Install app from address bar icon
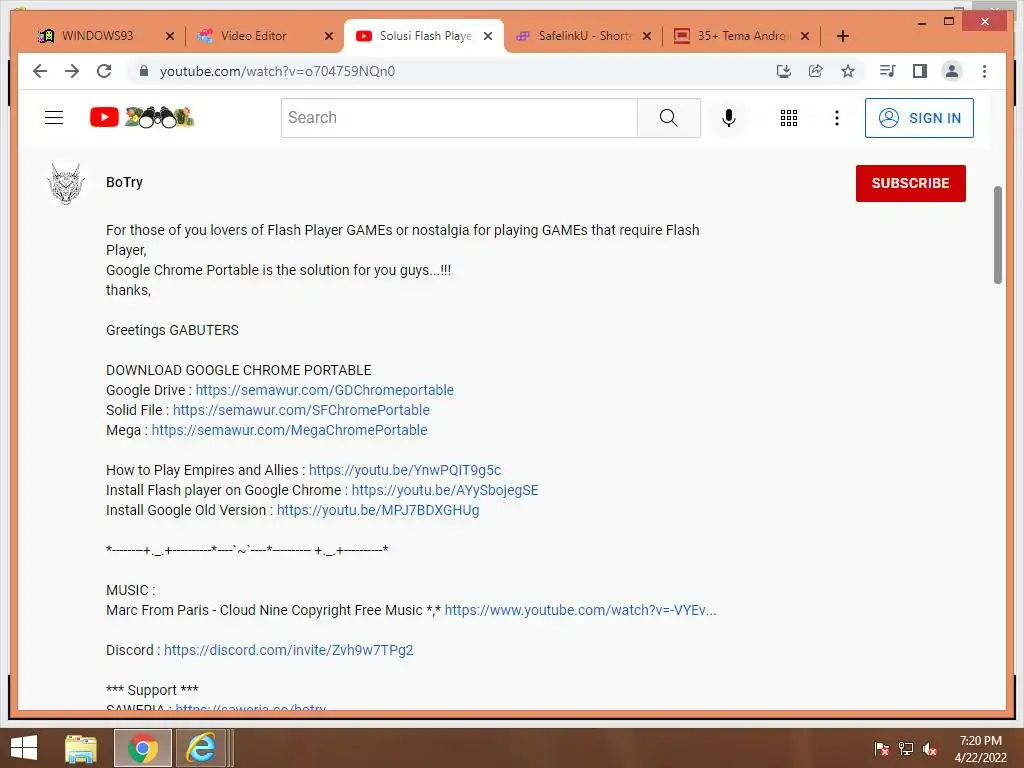Image resolution: width=1024 pixels, height=768 pixels. click(784, 71)
